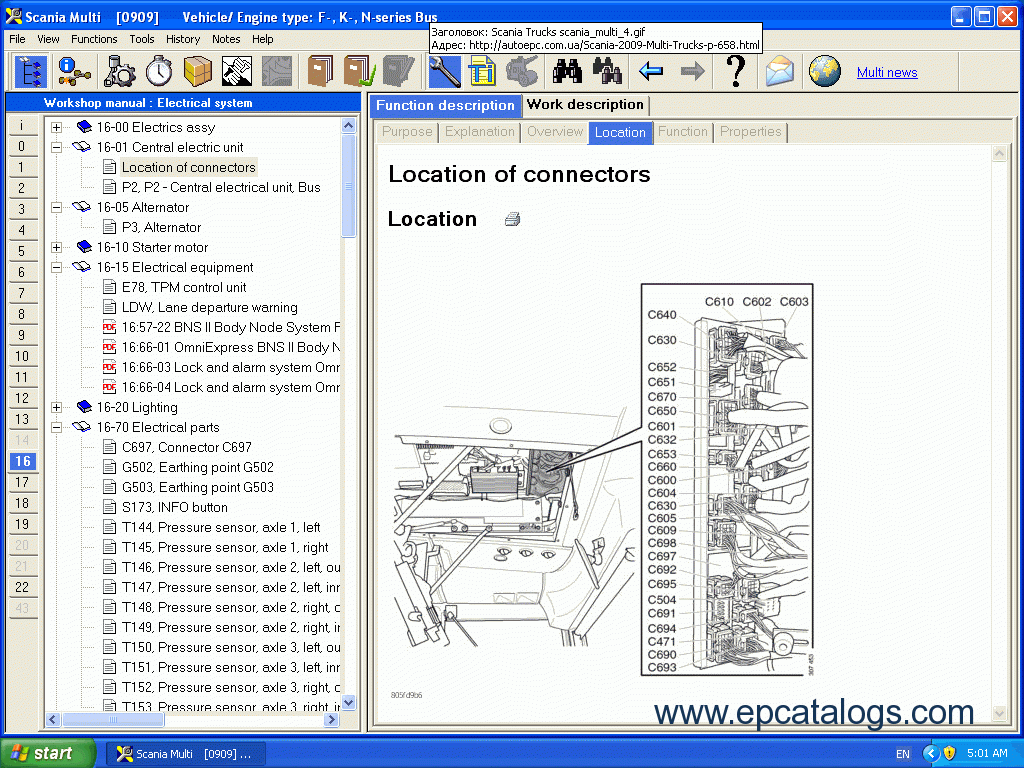
Task: Open help via the question mark icon
Action: (735, 72)
